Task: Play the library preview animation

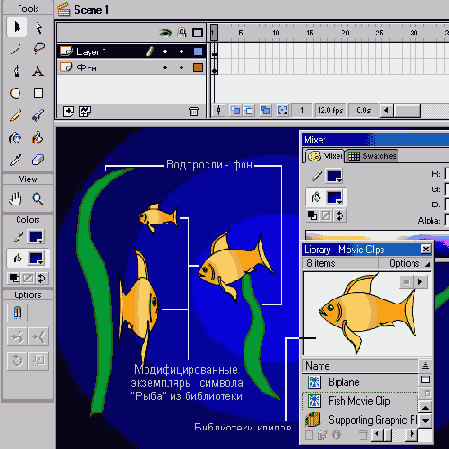Action: (420, 282)
